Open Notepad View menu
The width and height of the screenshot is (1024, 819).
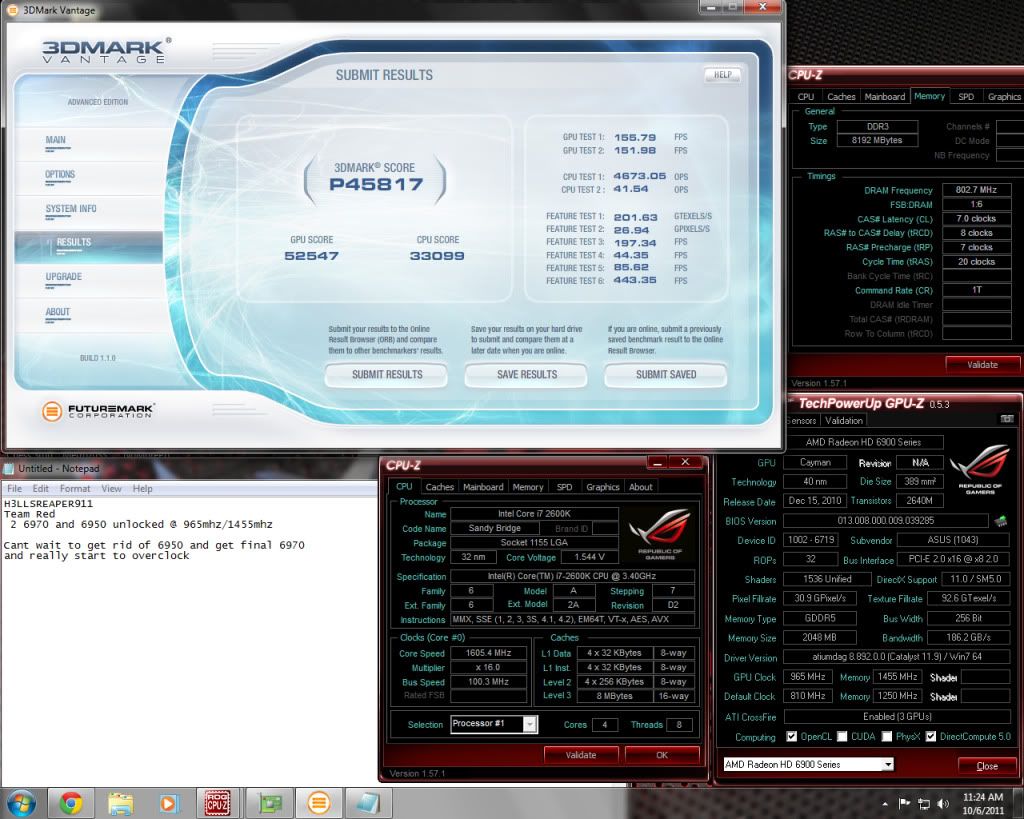[111, 489]
